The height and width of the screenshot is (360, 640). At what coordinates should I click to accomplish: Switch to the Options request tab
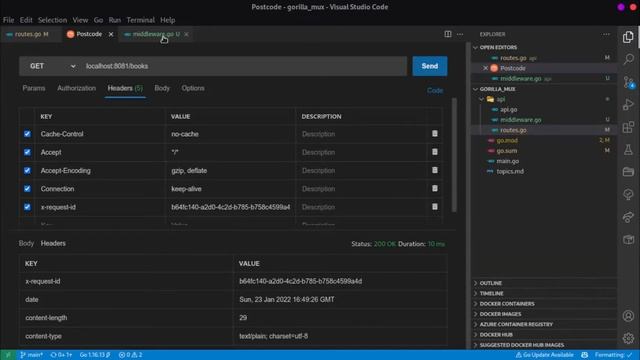193,88
